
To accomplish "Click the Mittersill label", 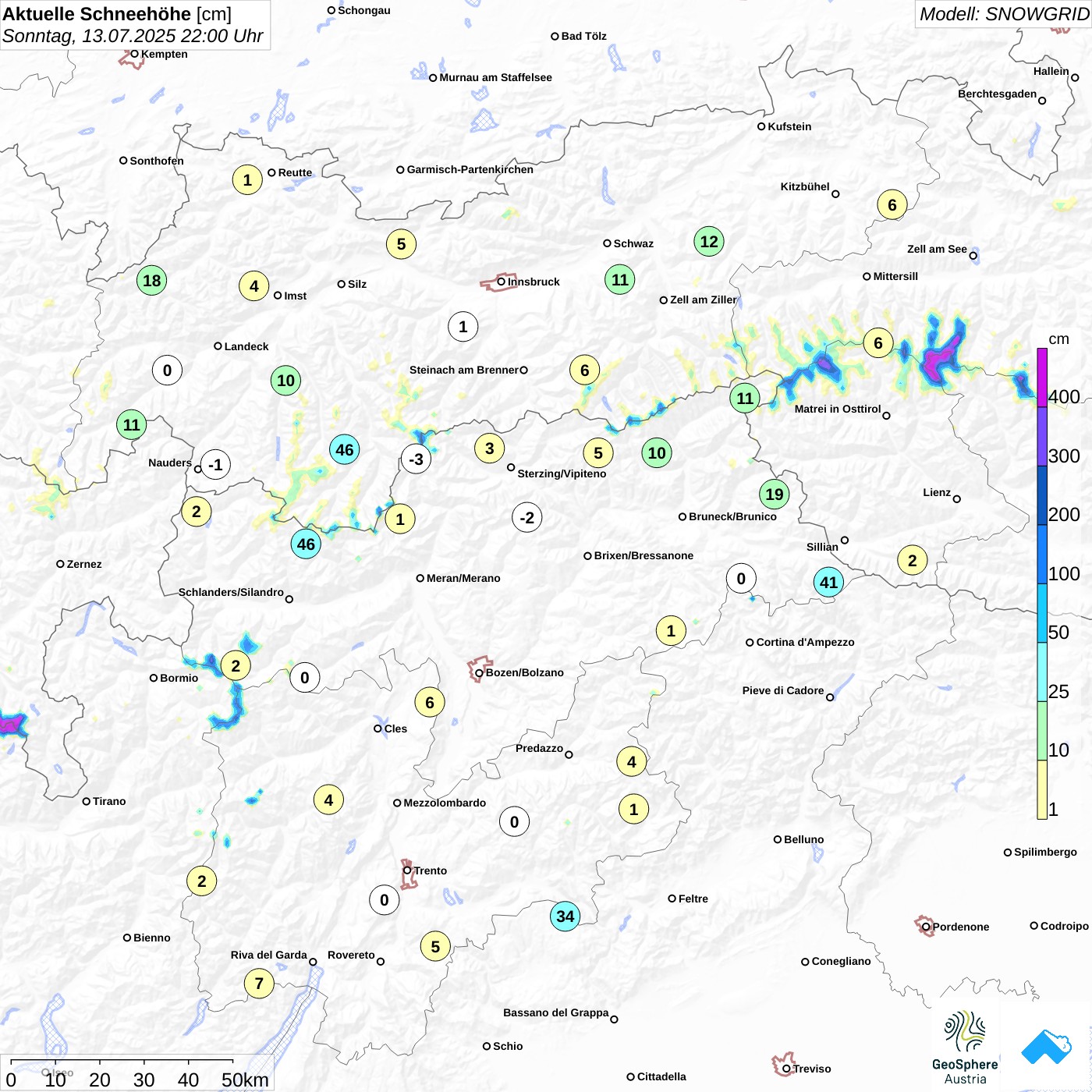I will tap(895, 276).
